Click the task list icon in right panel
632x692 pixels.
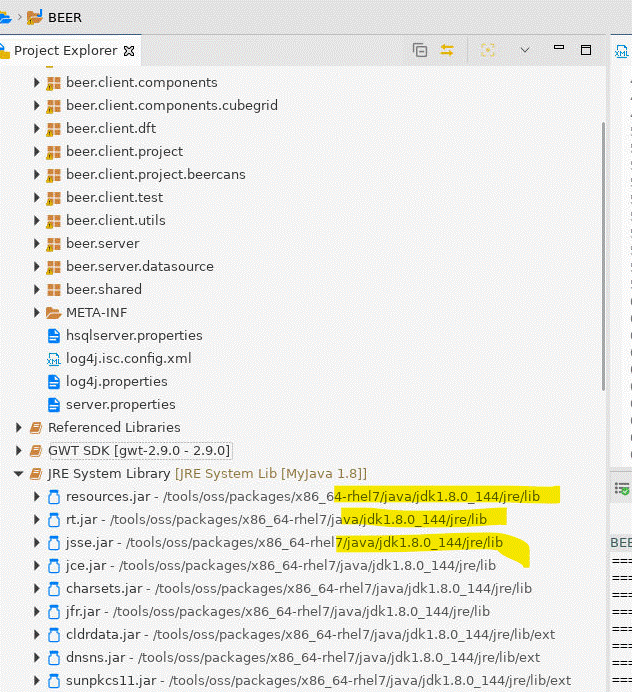(622, 489)
